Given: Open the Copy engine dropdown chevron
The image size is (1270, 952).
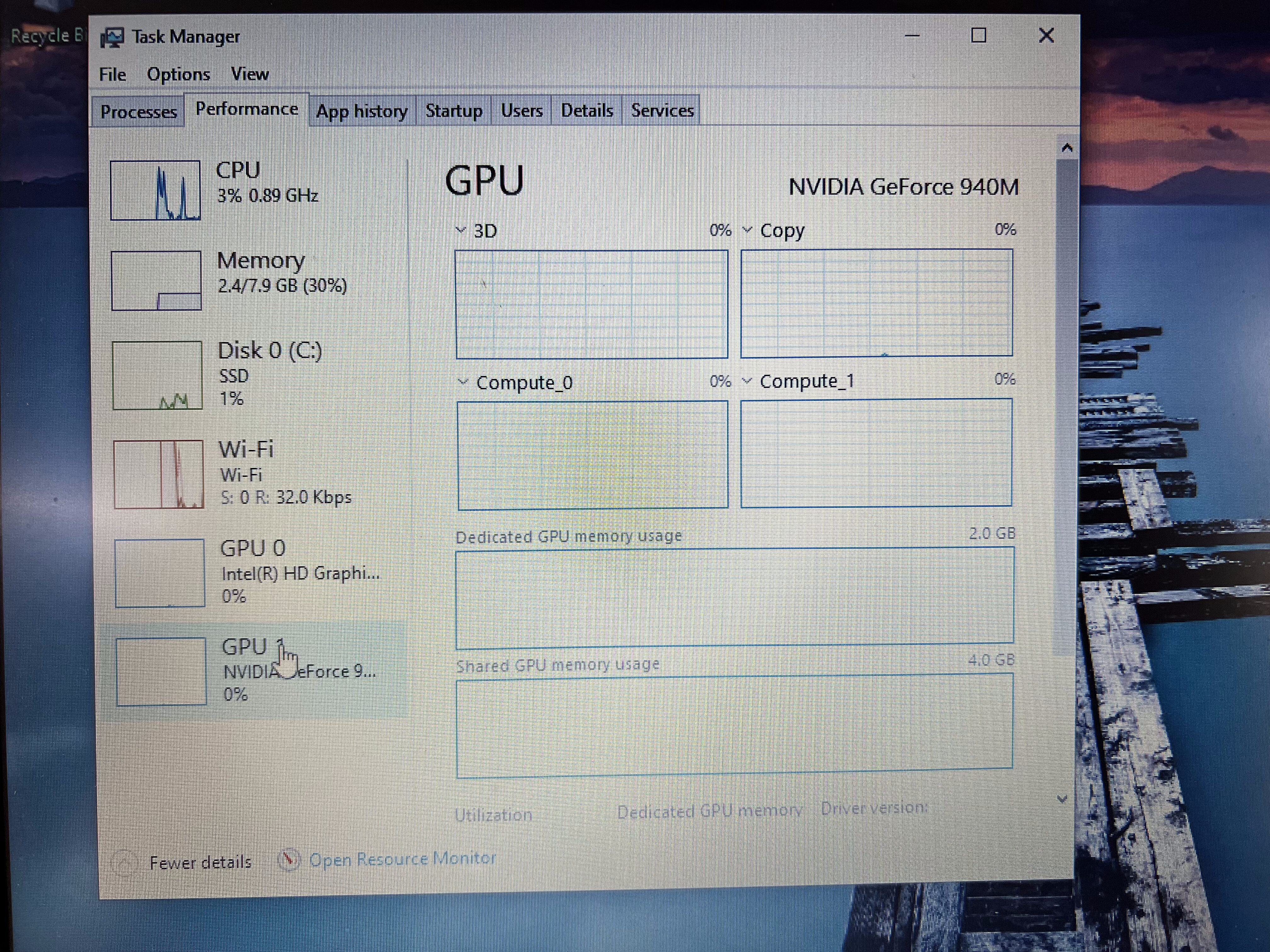Looking at the screenshot, I should point(747,230).
